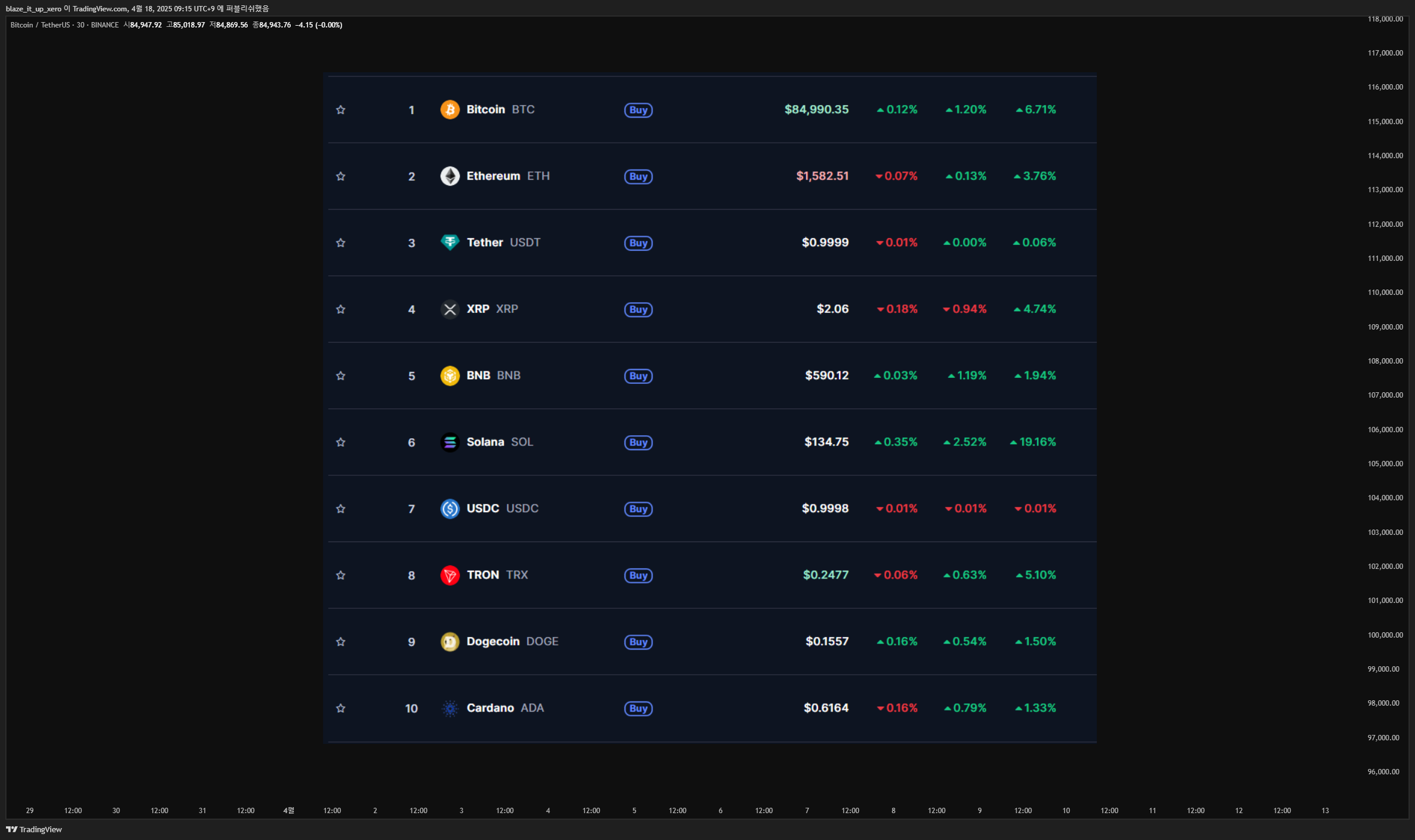The image size is (1415, 840).
Task: Star Bitcoin to add to watchlist
Action: click(x=340, y=110)
